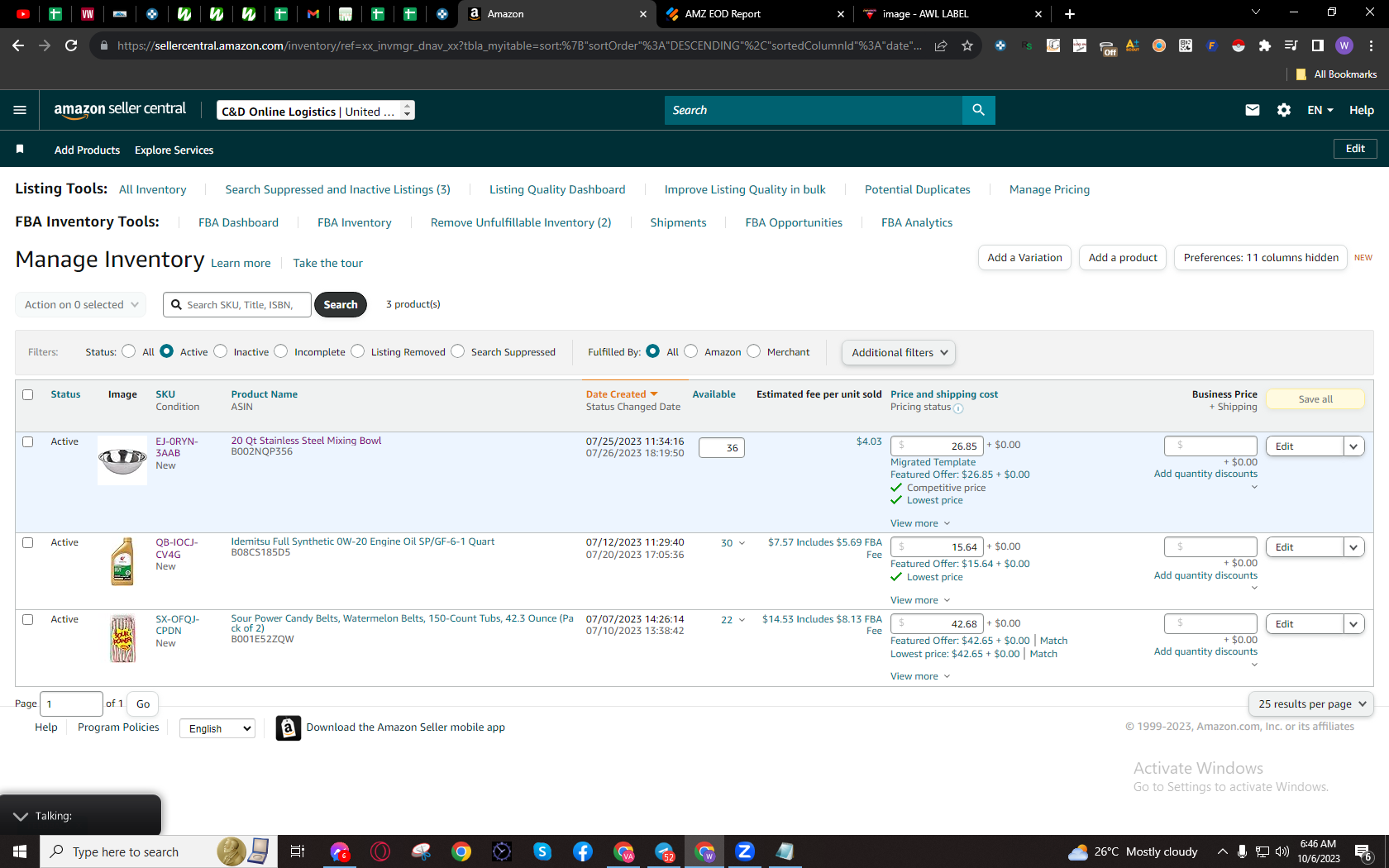Open the Chrome profile avatar
This screenshot has height=868, width=1389.
(1344, 45)
